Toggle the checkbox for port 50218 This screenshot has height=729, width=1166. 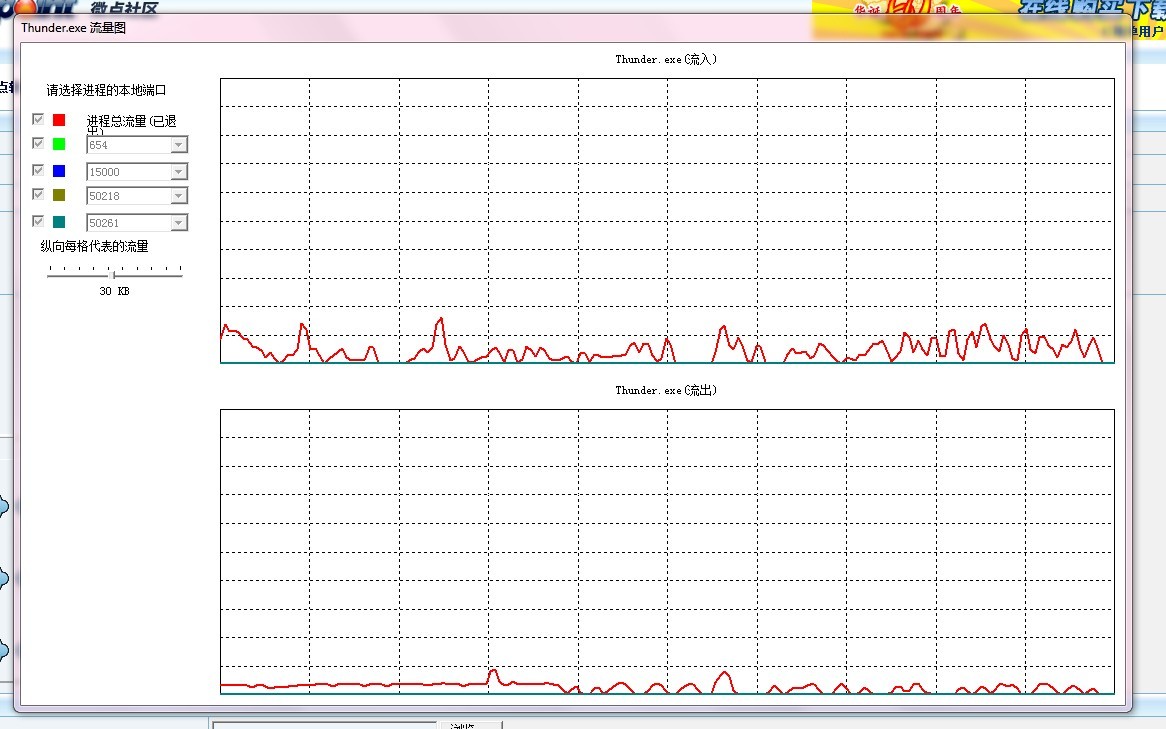(x=38, y=194)
